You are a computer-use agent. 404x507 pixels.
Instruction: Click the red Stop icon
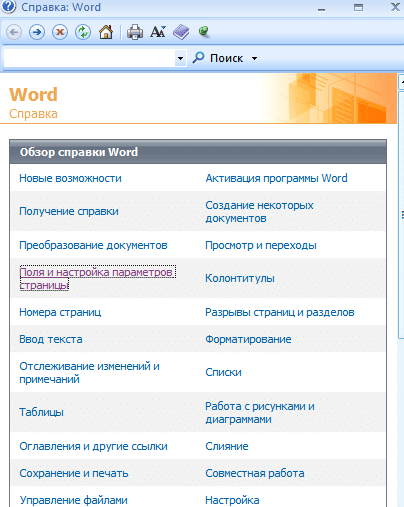click(x=60, y=32)
